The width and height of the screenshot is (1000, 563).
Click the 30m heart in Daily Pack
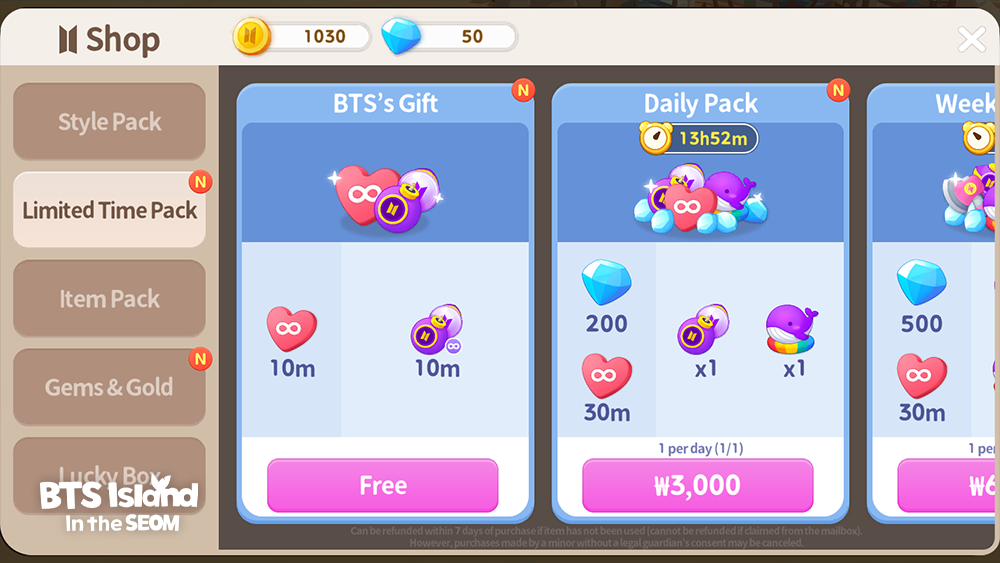click(x=607, y=376)
